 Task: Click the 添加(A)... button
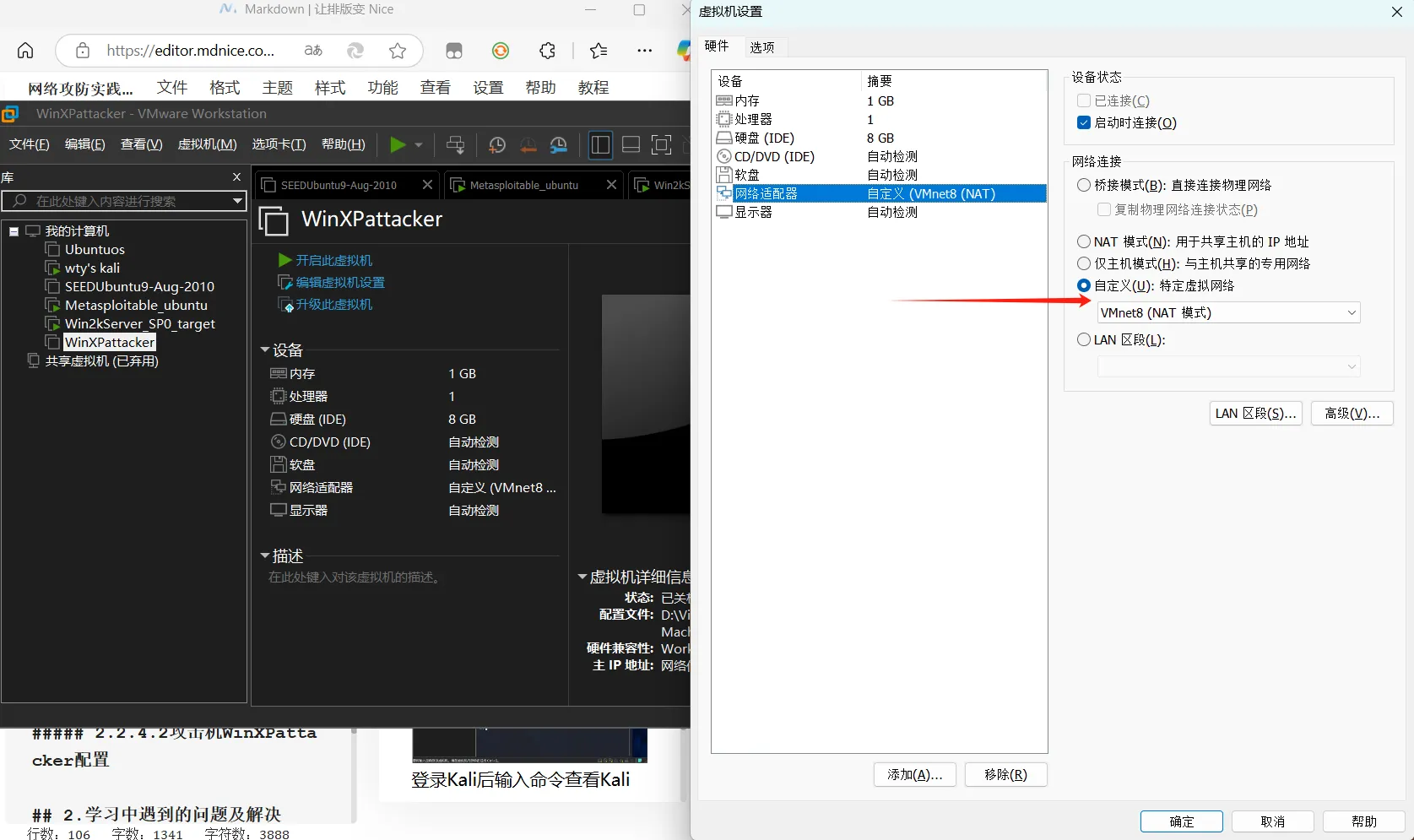click(915, 774)
